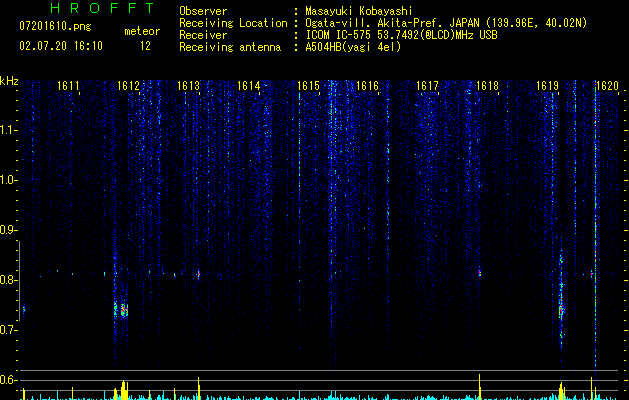Click the 1615 time marker

tap(308, 85)
